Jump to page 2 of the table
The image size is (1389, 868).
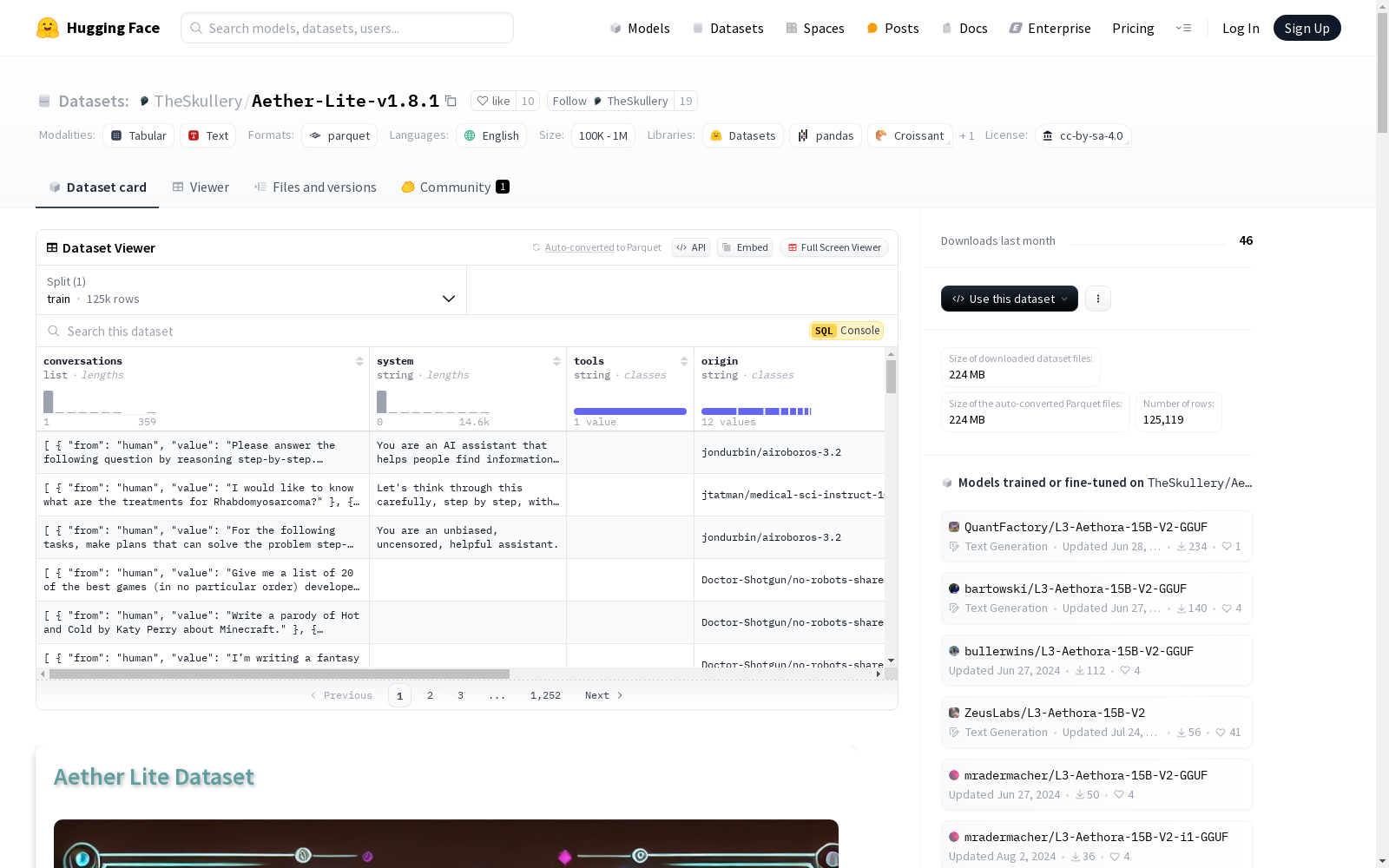pos(430,695)
